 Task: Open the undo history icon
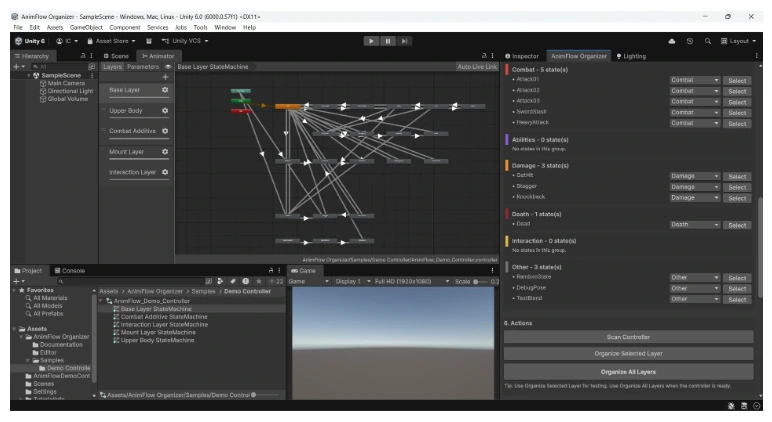pyautogui.click(x=690, y=41)
